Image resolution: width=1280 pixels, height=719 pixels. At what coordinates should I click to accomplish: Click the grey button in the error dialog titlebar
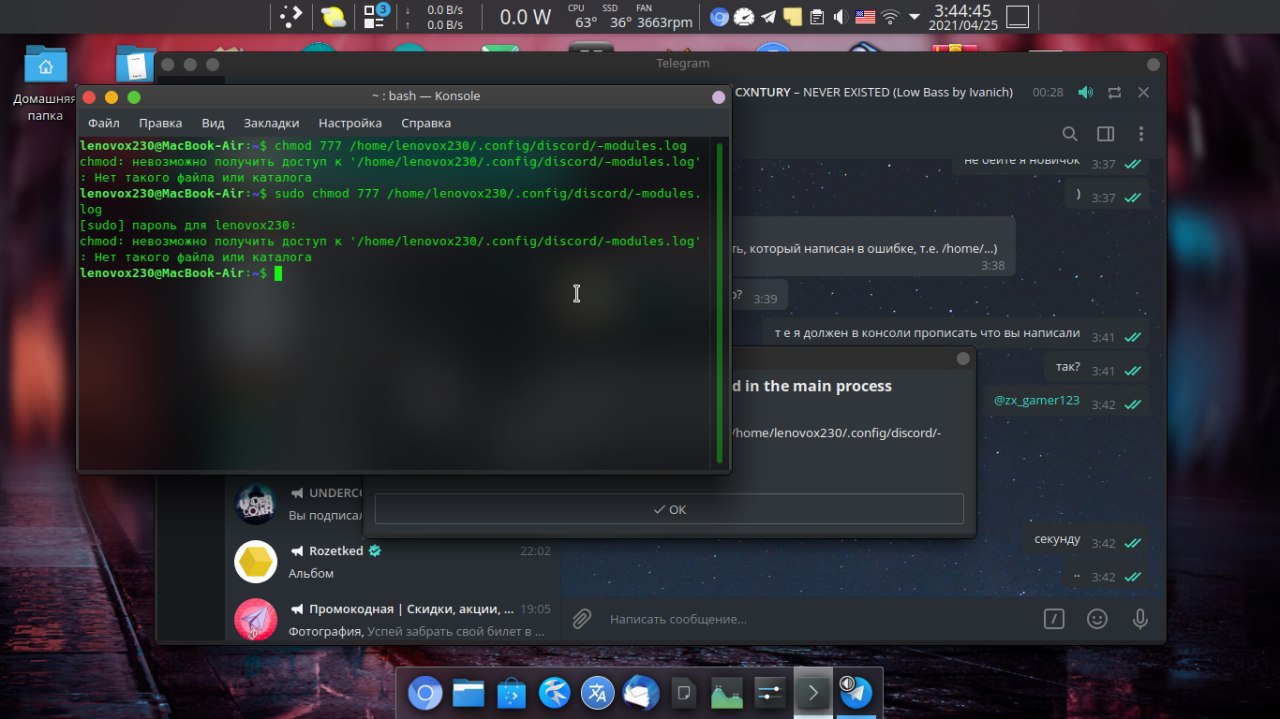(963, 359)
